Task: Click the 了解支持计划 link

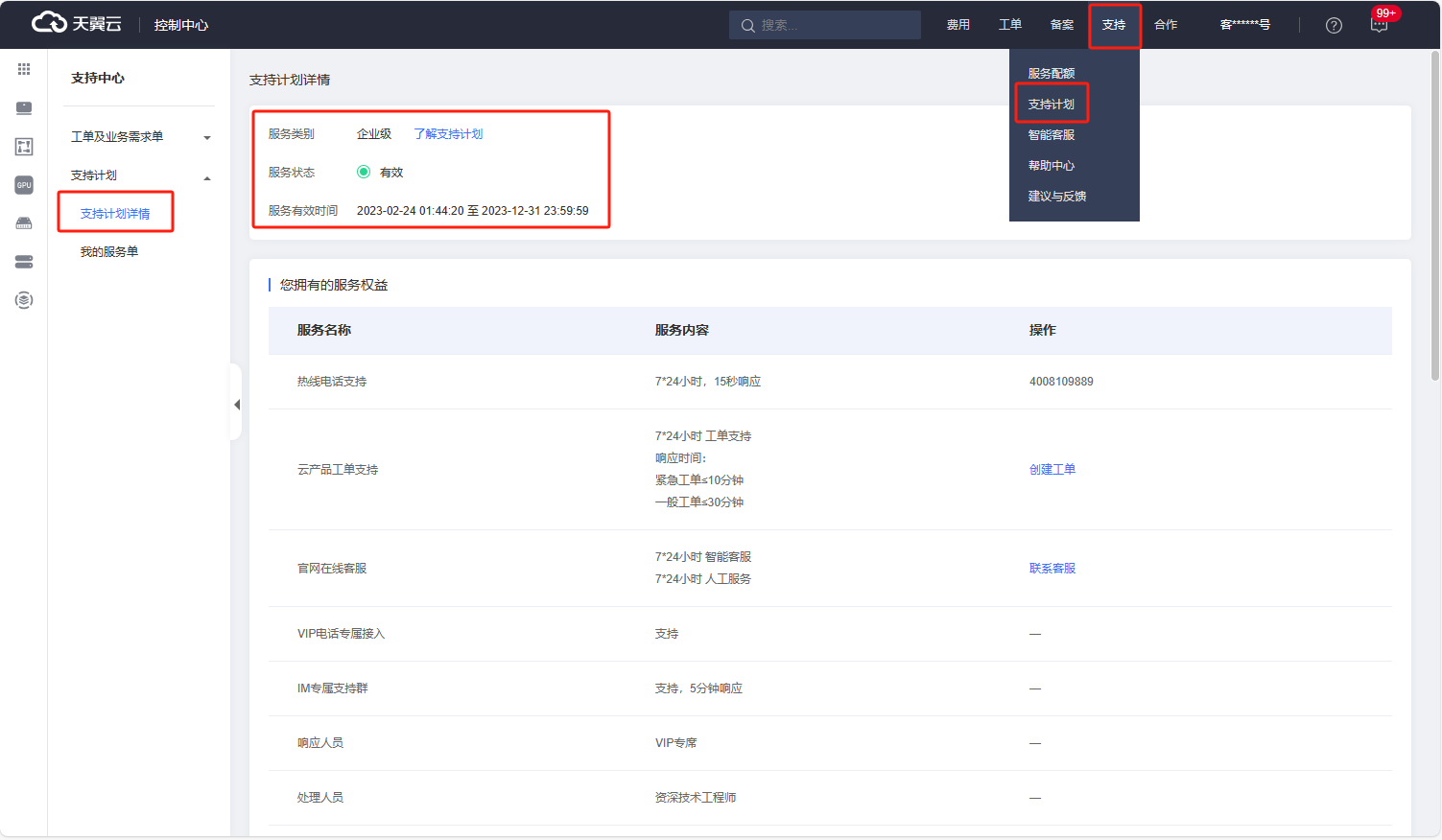Action: point(448,134)
